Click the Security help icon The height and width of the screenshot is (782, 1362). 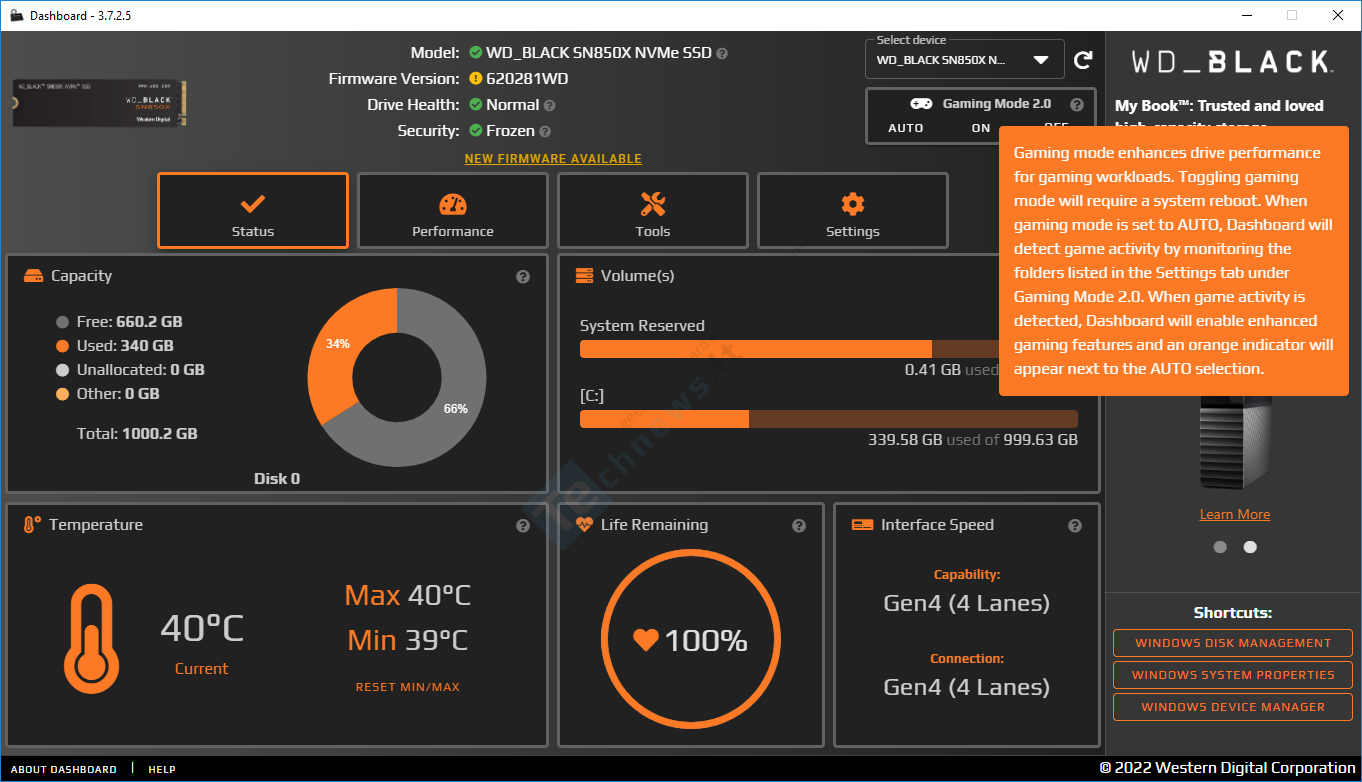[x=545, y=131]
